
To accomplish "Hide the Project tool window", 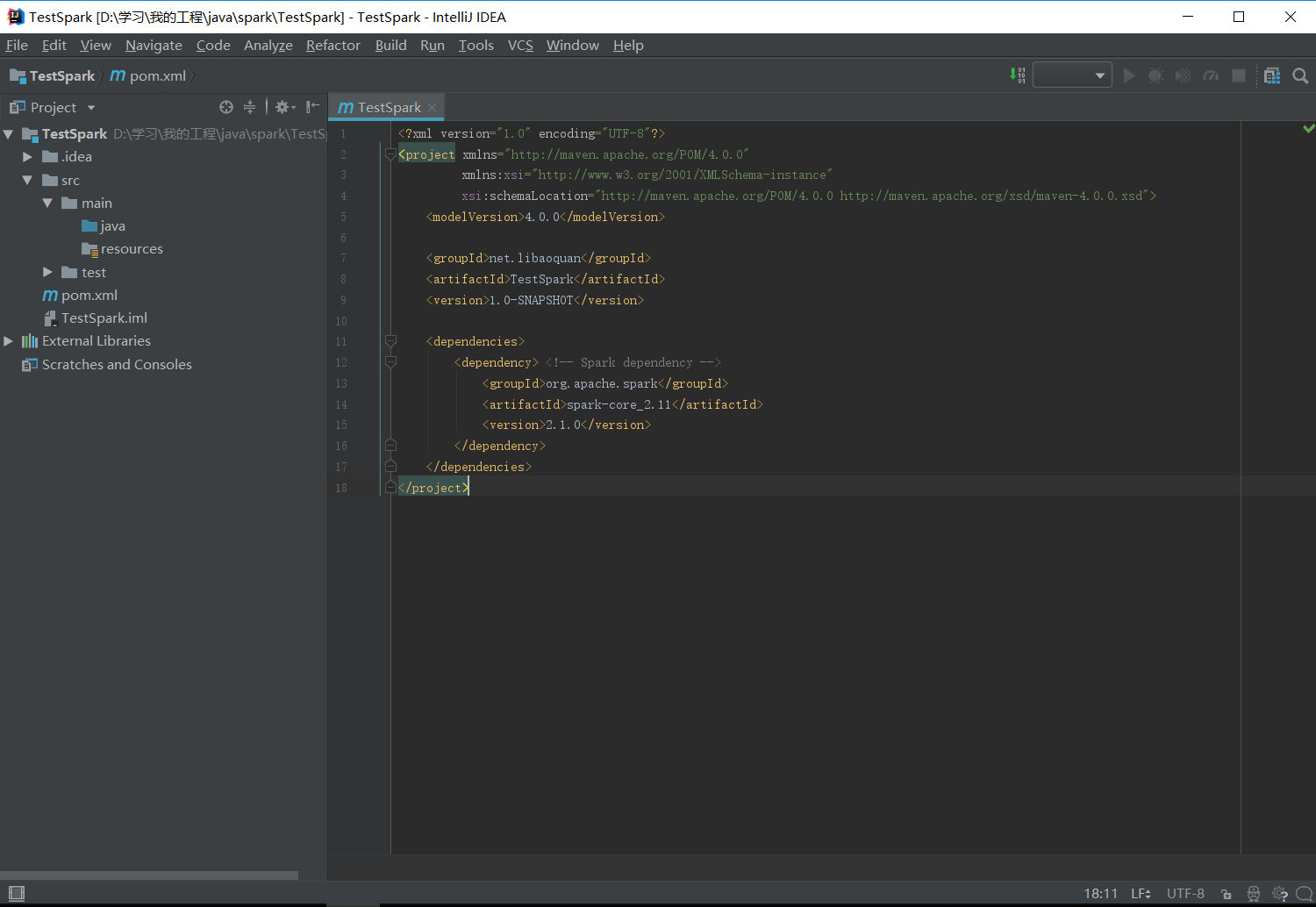I will click(x=312, y=107).
